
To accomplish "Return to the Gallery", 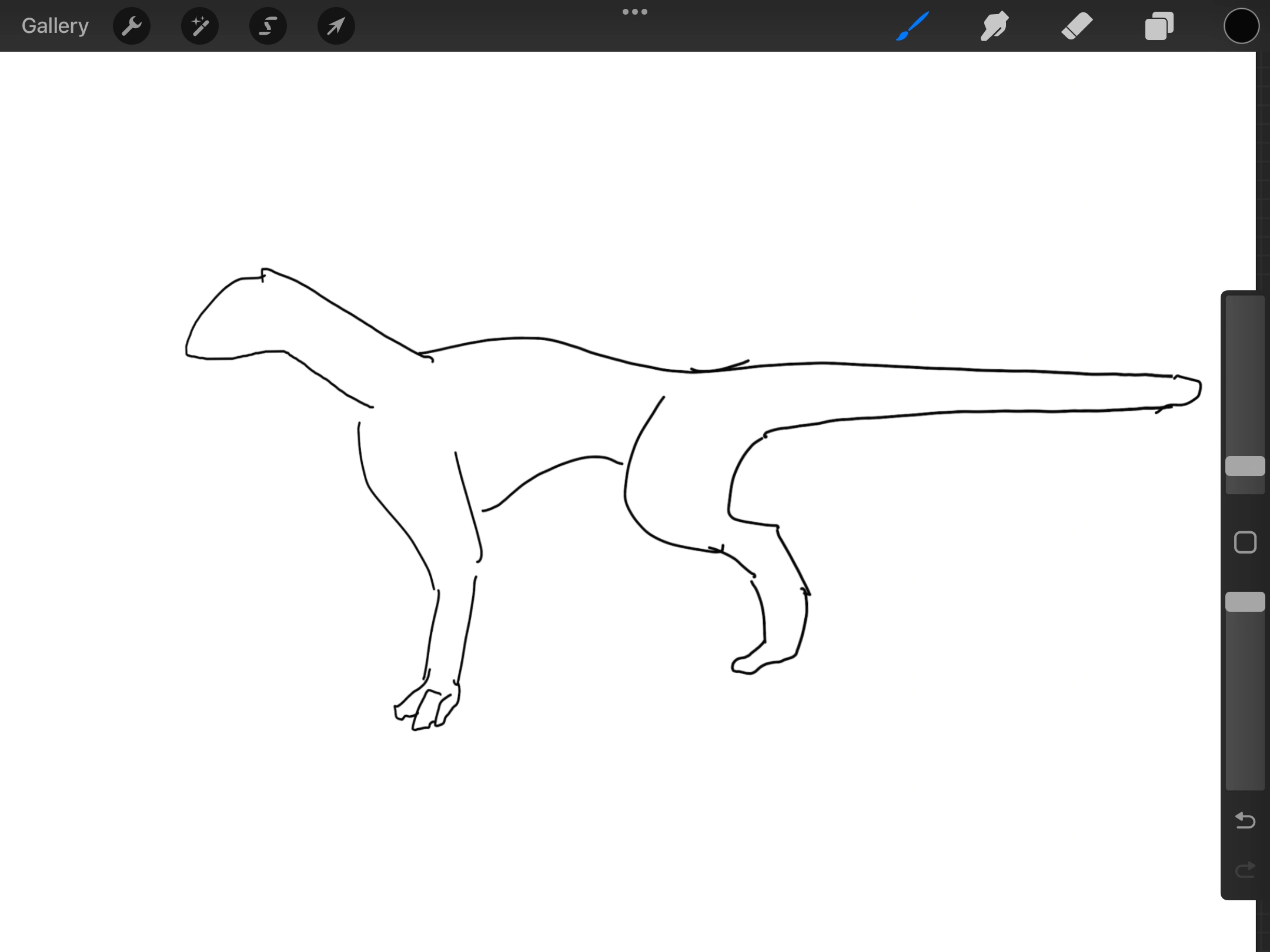I will click(x=55, y=26).
